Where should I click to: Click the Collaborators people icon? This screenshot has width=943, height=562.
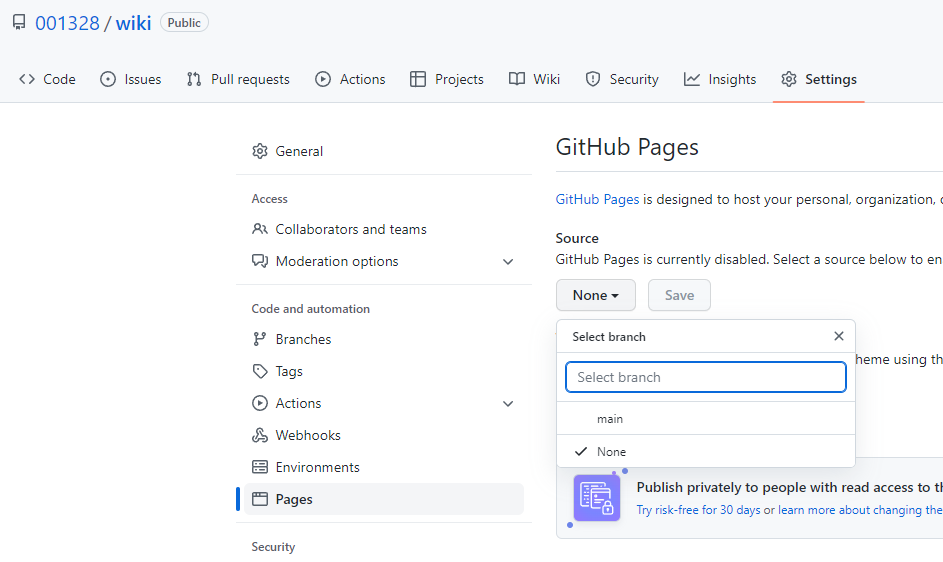click(x=260, y=229)
